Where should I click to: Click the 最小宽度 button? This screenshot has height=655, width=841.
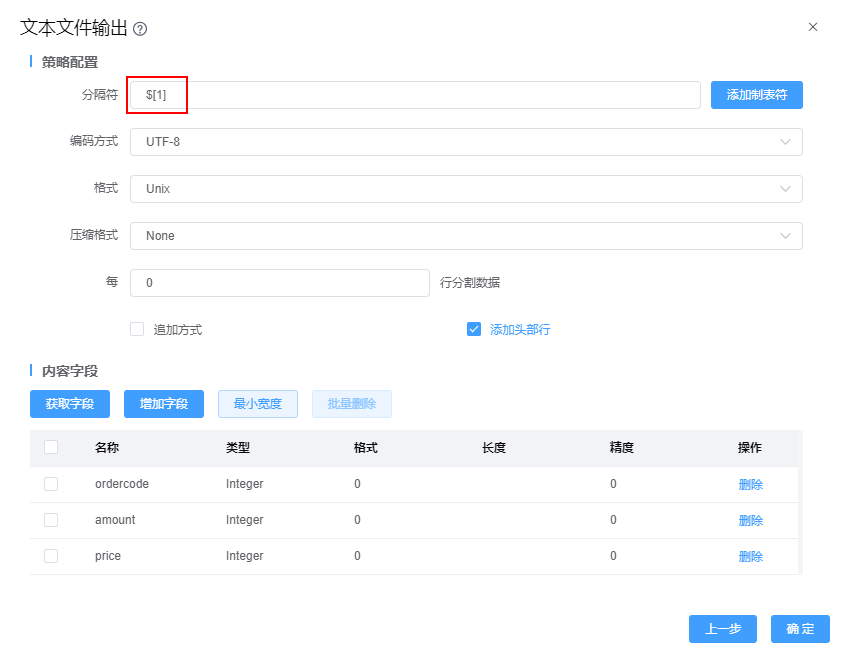tap(258, 404)
